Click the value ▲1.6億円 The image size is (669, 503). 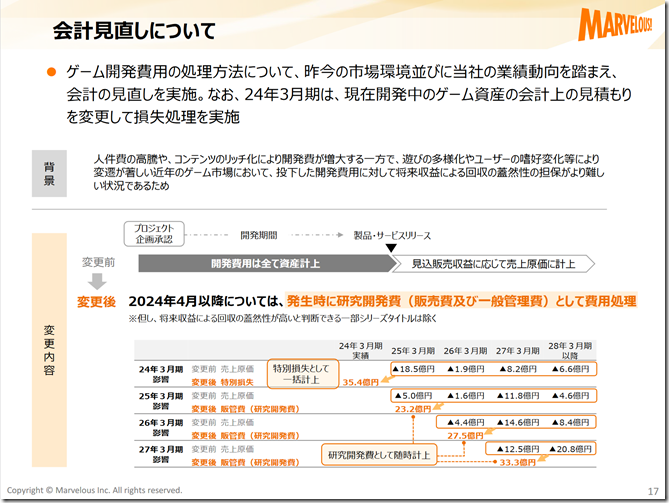(x=465, y=396)
